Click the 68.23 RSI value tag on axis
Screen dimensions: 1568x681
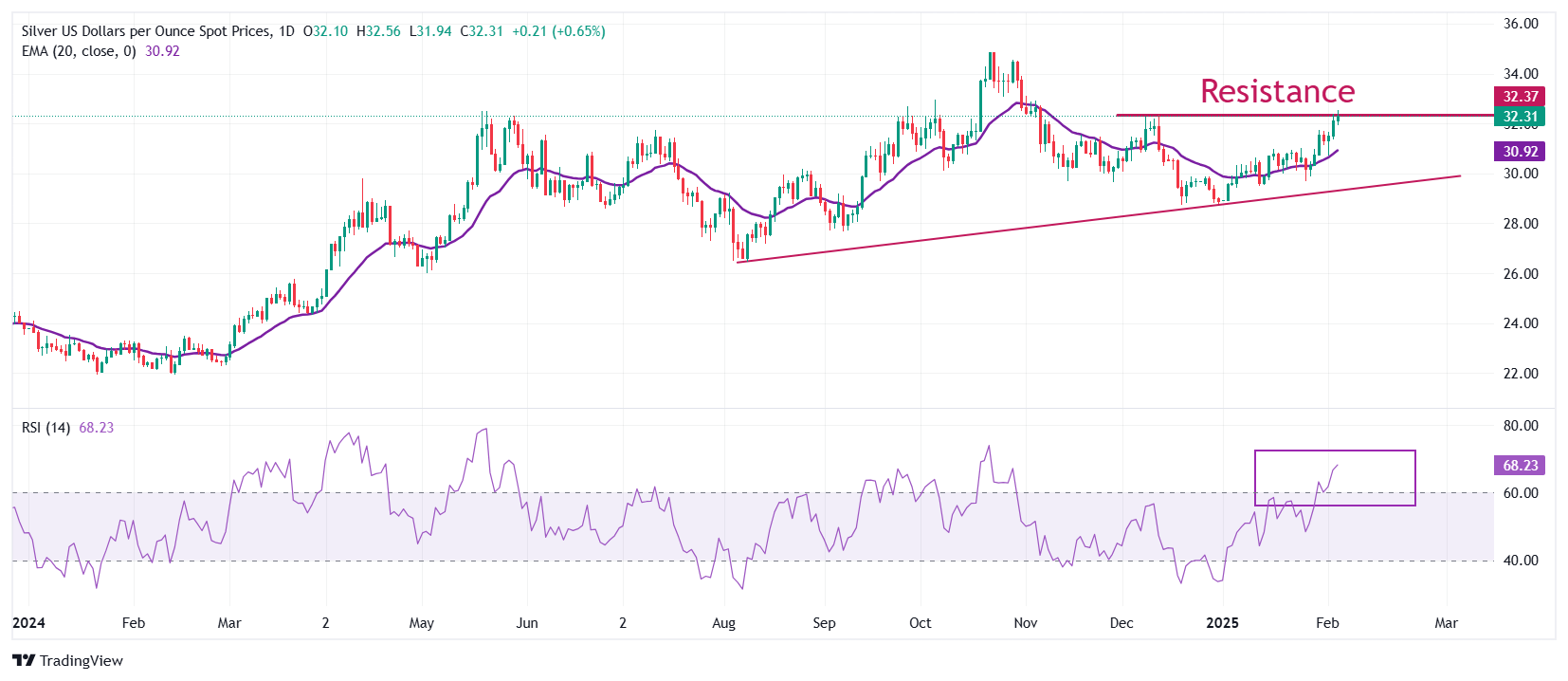tap(1520, 465)
